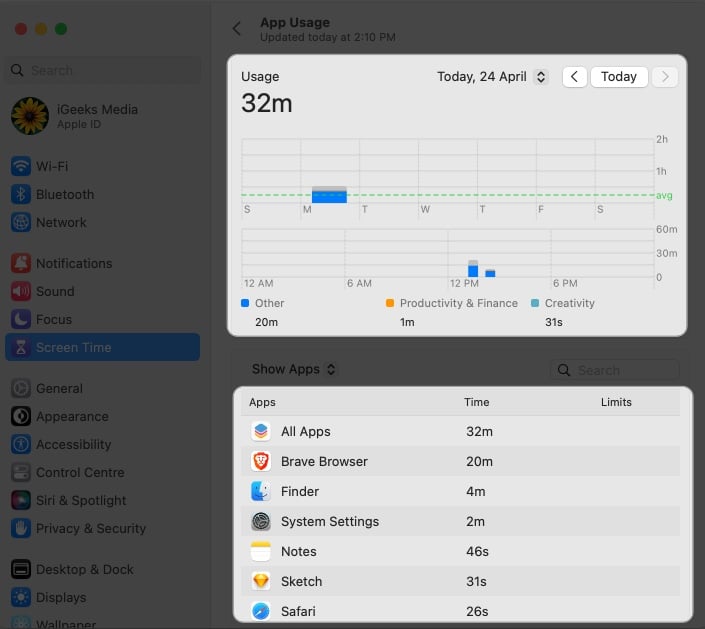This screenshot has height=629, width=705.
Task: Click the Limits column header
Action: pyautogui.click(x=616, y=402)
